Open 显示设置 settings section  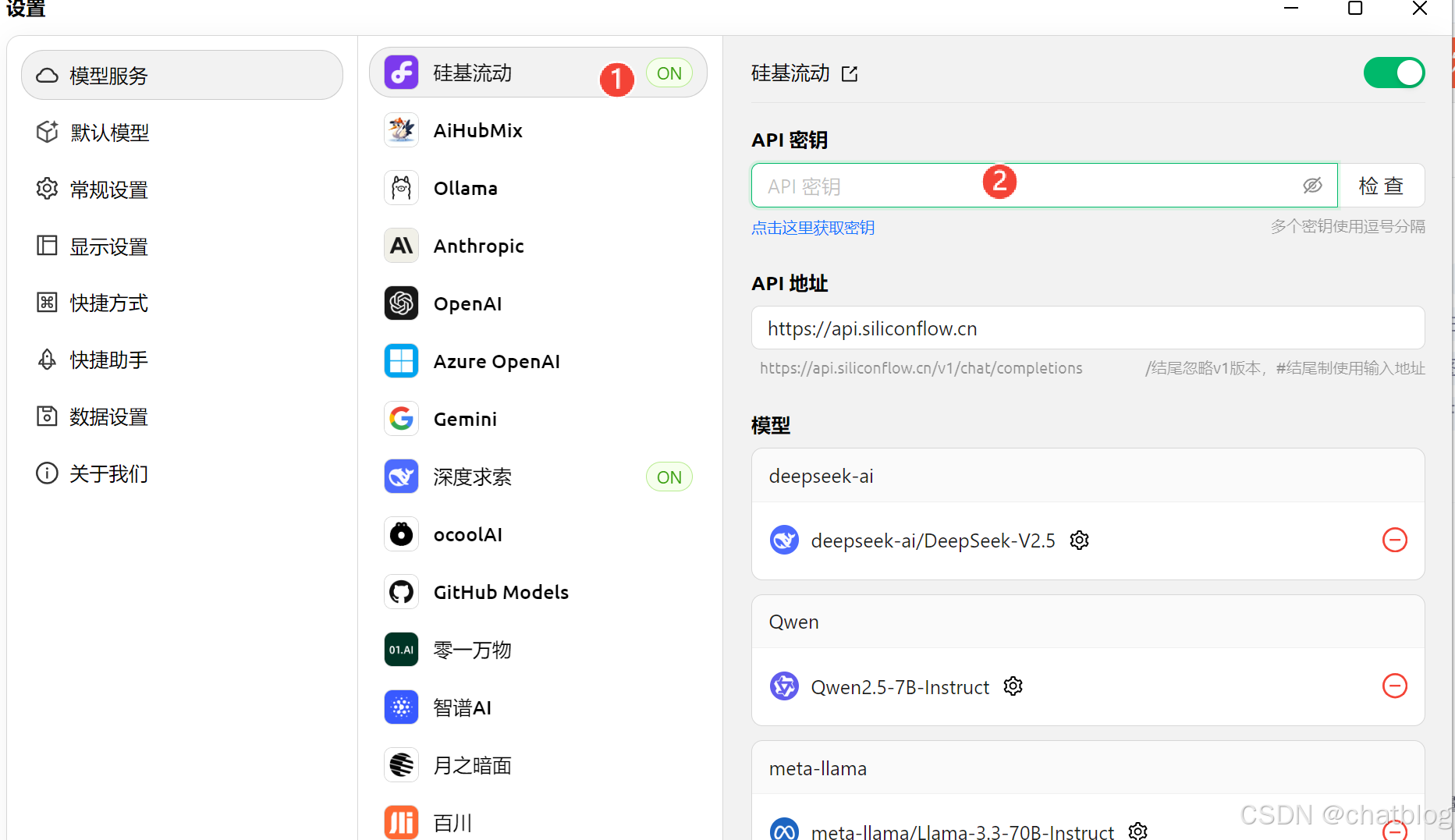(x=182, y=246)
